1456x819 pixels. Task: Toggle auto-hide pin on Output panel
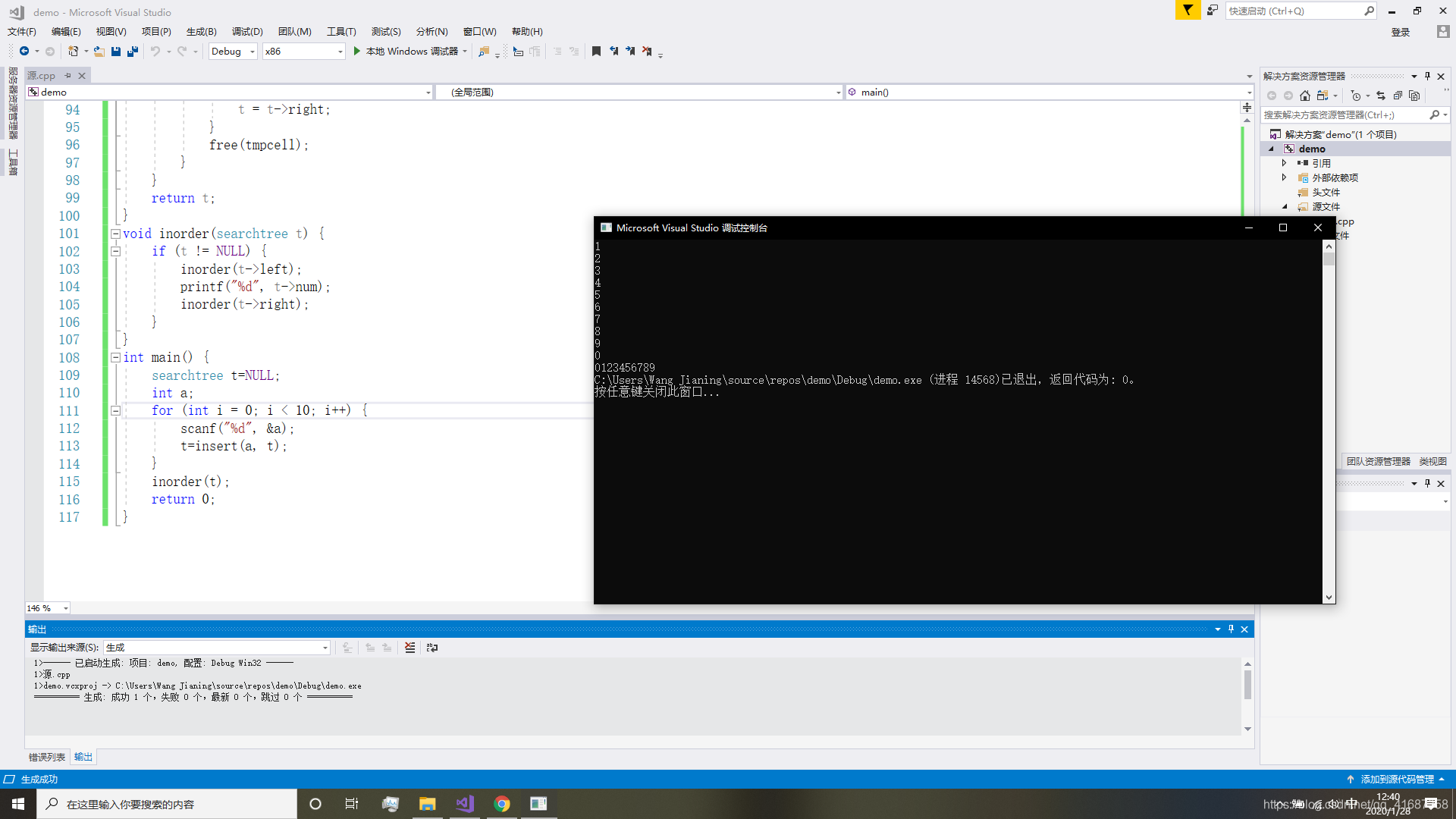pyautogui.click(x=1231, y=629)
